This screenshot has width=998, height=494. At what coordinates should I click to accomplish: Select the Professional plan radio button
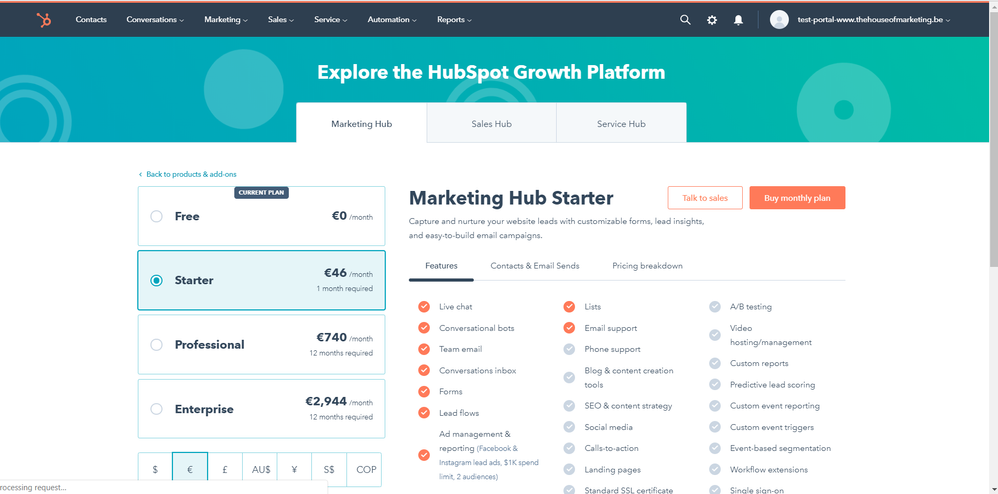[157, 344]
